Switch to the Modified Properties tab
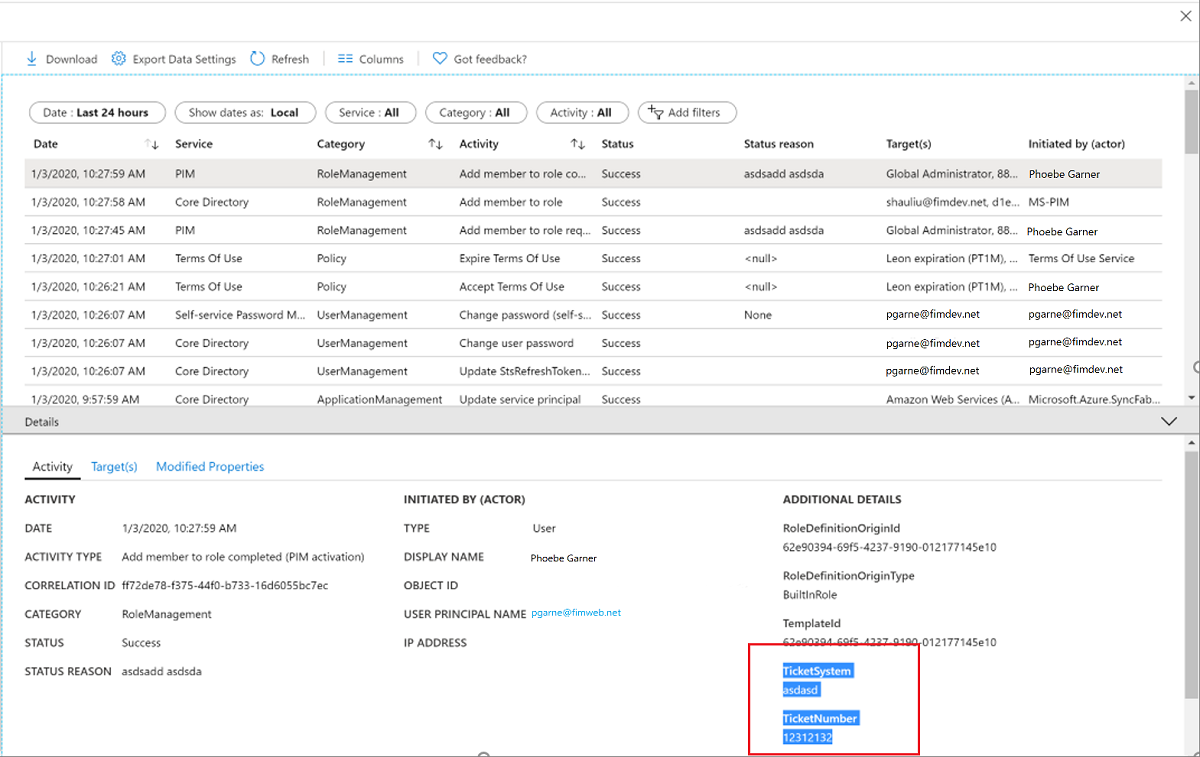This screenshot has height=757, width=1200. click(210, 467)
